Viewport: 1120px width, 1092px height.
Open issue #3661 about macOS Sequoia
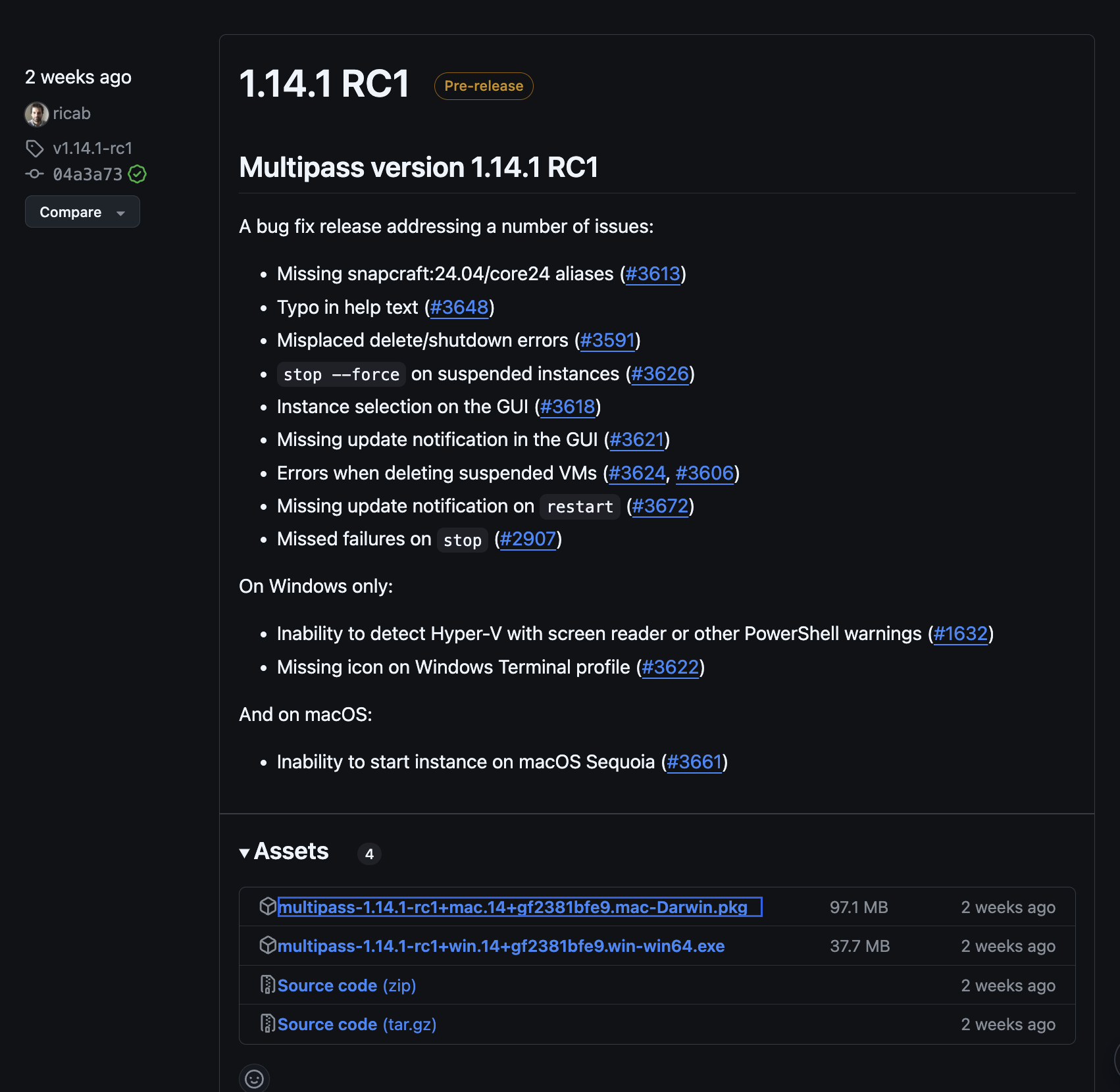(x=694, y=762)
